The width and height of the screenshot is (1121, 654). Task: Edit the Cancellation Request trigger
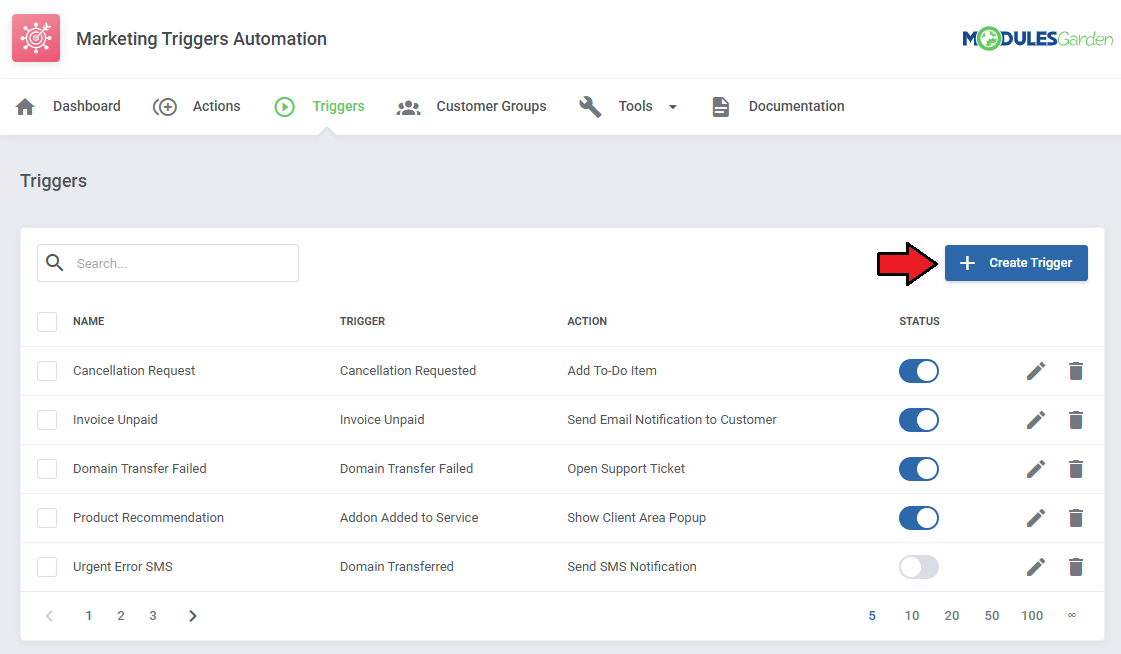tap(1035, 371)
